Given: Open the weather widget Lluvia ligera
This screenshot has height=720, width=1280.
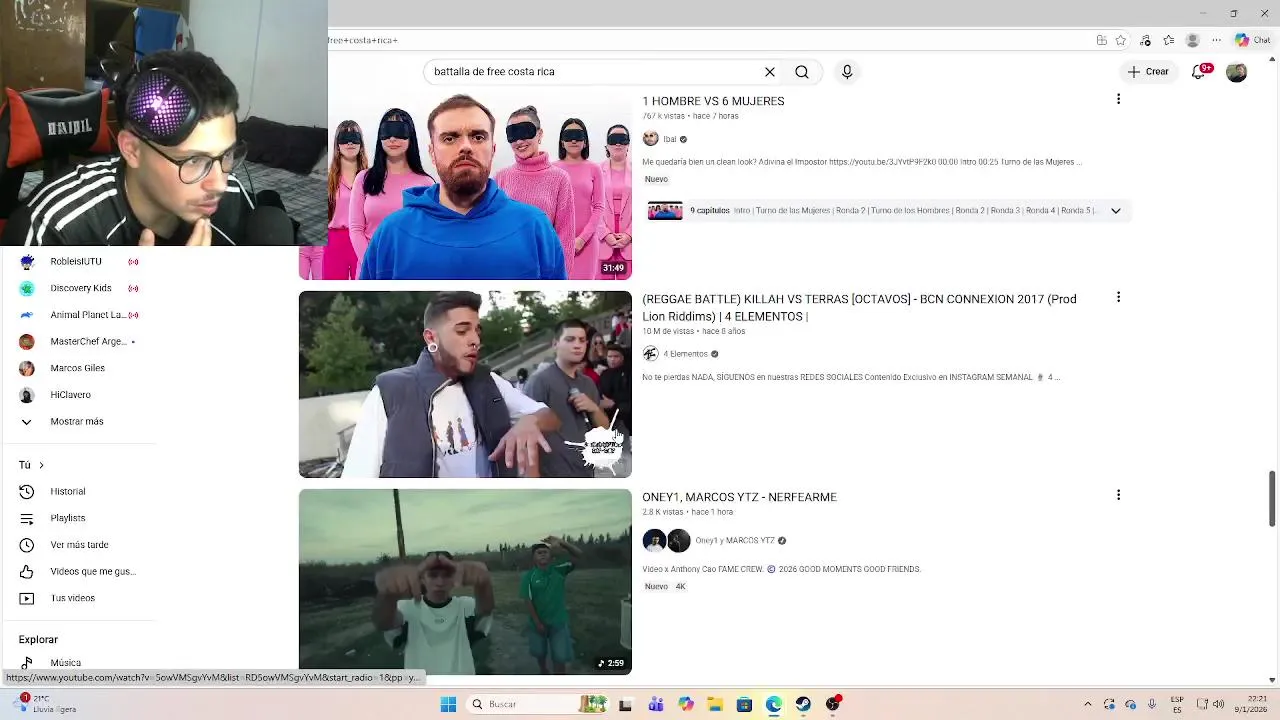Looking at the screenshot, I should (x=42, y=704).
